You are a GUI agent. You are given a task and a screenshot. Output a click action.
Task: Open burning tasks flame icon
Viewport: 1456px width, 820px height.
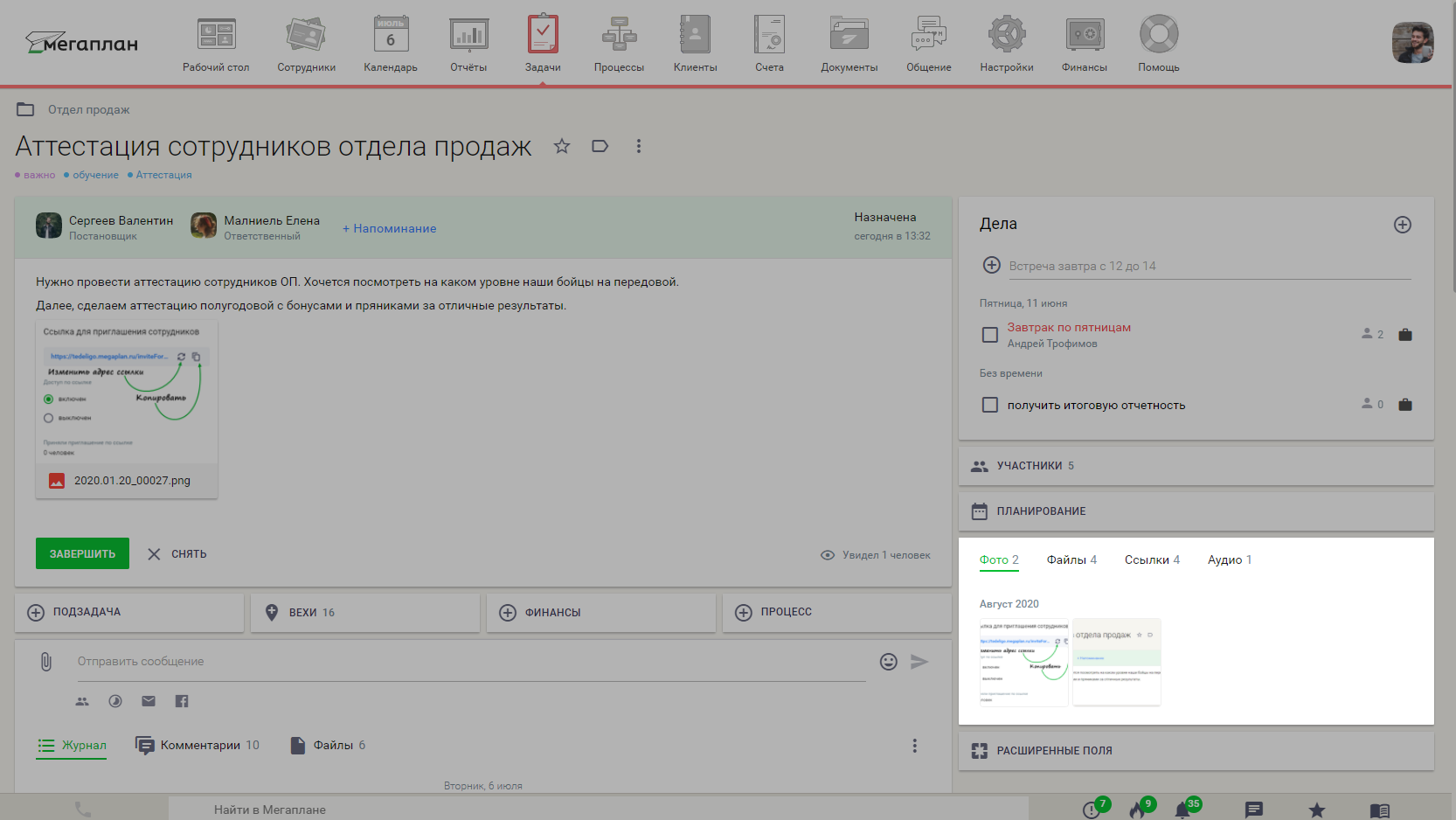(1140, 809)
